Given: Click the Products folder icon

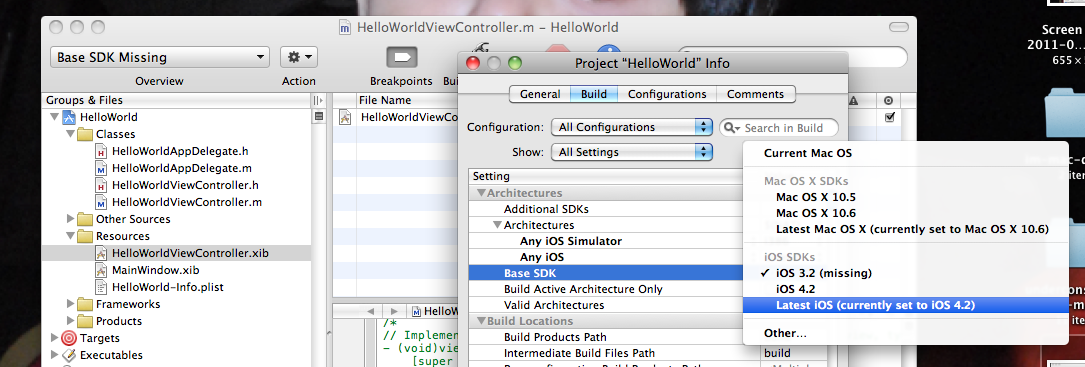Looking at the screenshot, I should coord(84,321).
